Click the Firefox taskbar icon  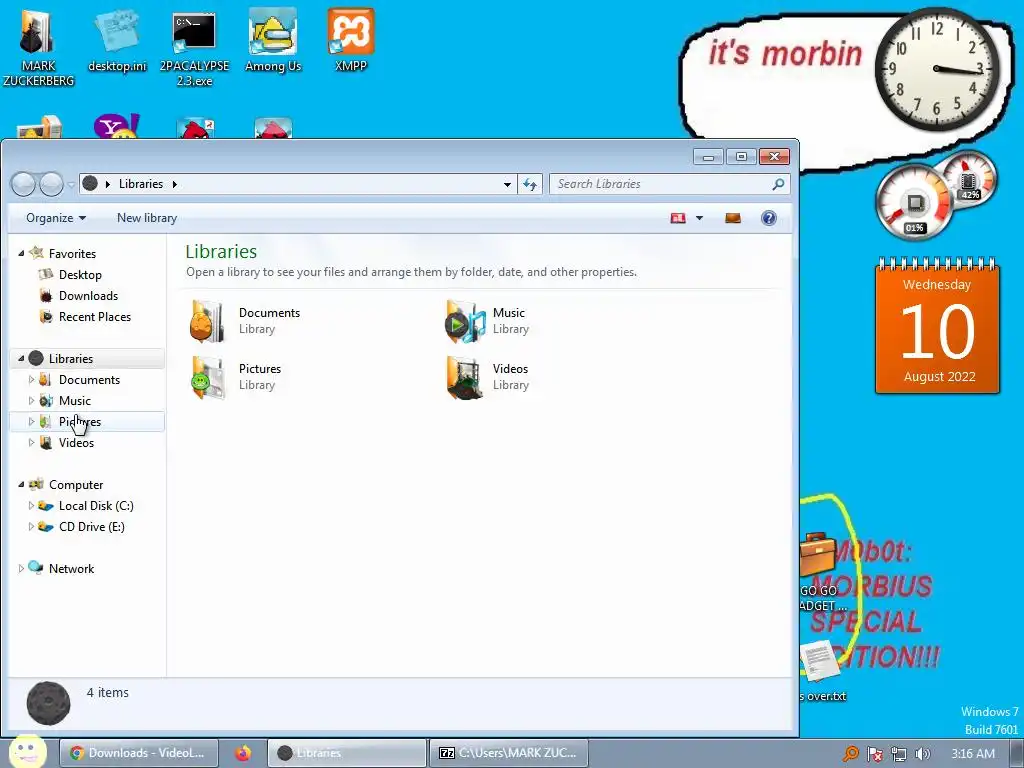pyautogui.click(x=243, y=753)
